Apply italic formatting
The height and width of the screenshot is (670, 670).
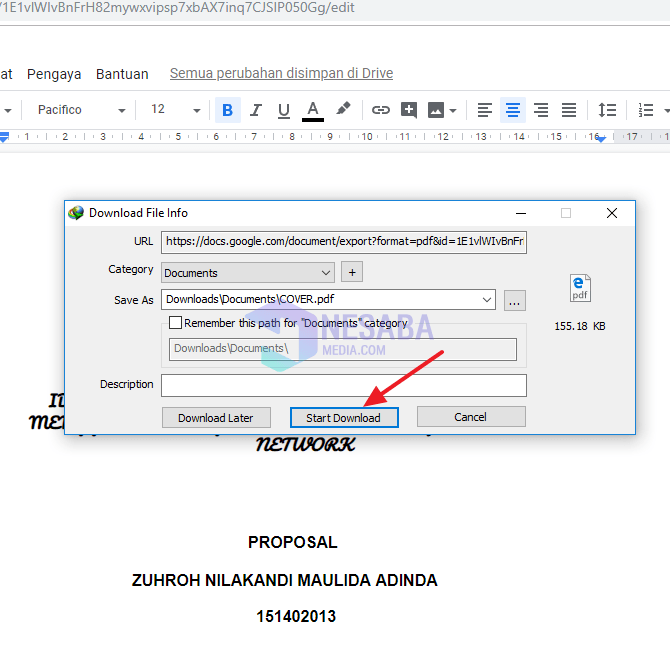coord(255,110)
